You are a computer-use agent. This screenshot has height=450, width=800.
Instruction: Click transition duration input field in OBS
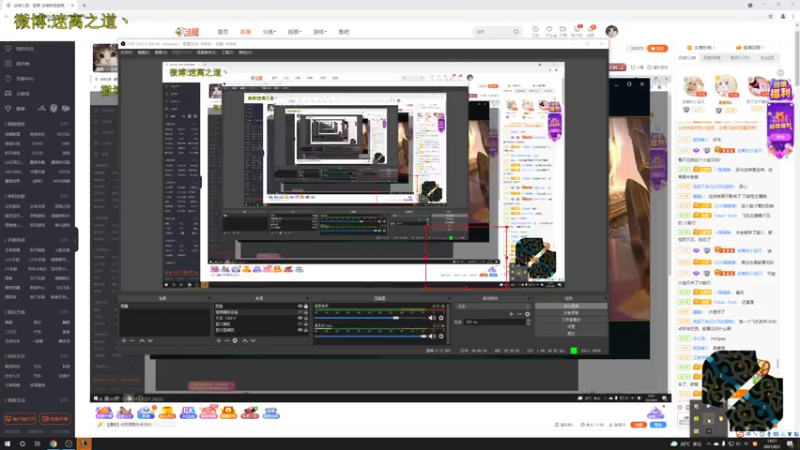click(494, 322)
